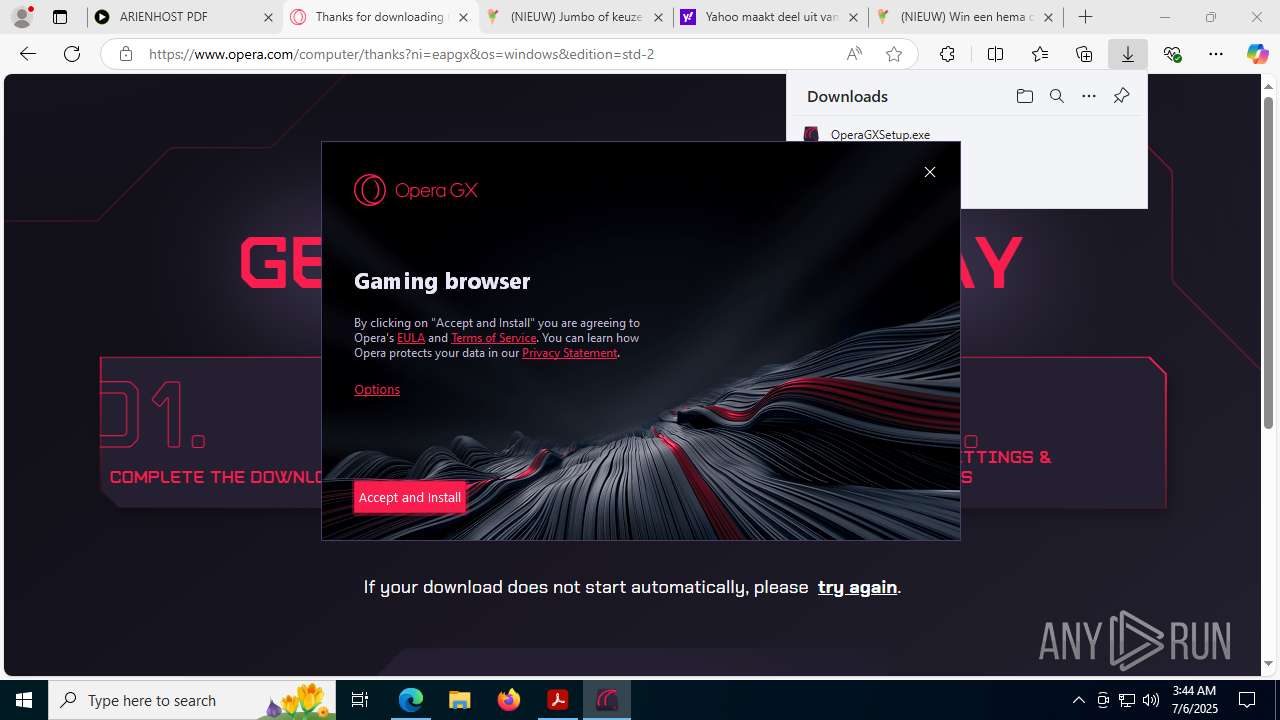The image size is (1280, 720).
Task: Open the network status tray icon
Action: 1127,700
